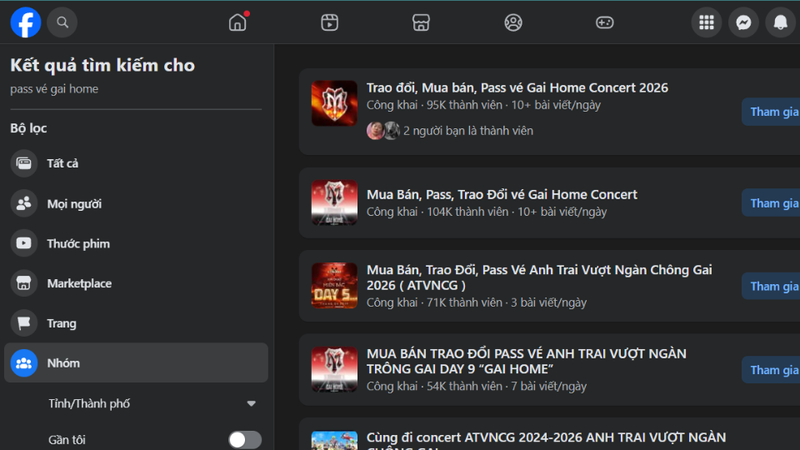Toggle the Gần tôi switch

pos(245,440)
